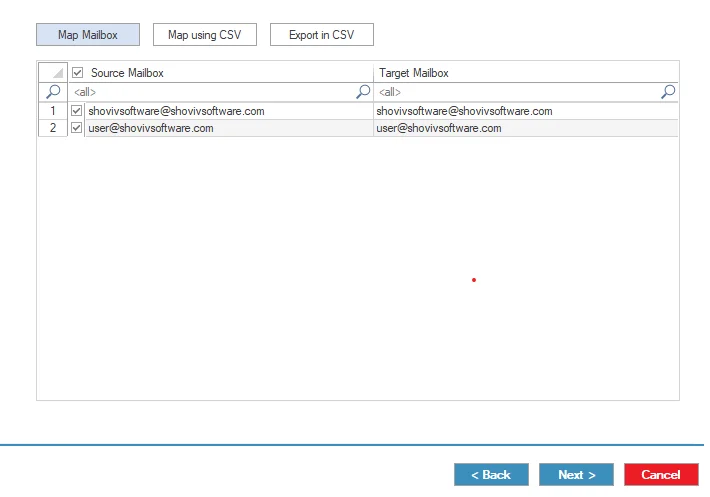Select row number 2 header

(x=53, y=128)
